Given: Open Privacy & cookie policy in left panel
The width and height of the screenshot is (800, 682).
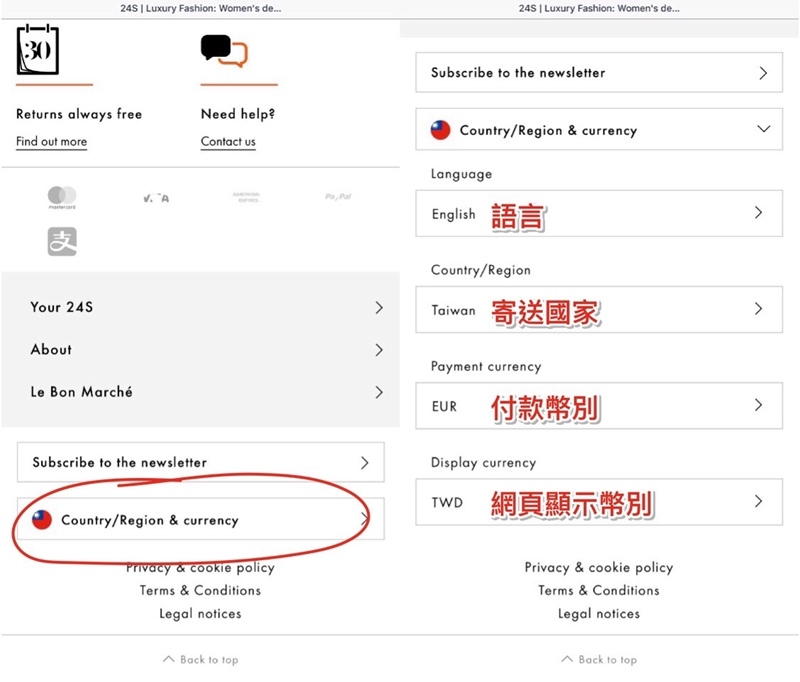Looking at the screenshot, I should (201, 568).
